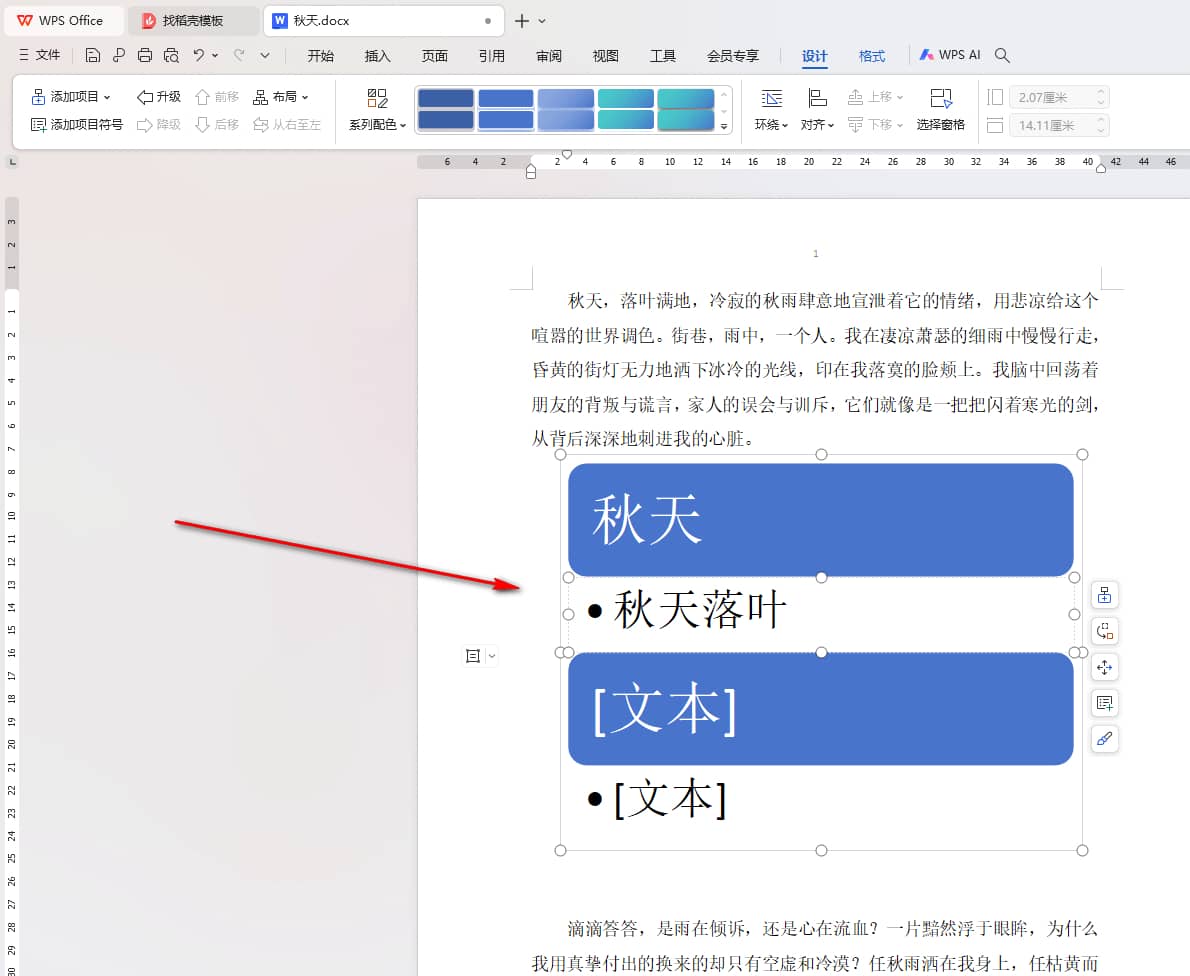The height and width of the screenshot is (976, 1190).
Task: Open the 环绕 text wrap dropdown
Action: tap(771, 110)
